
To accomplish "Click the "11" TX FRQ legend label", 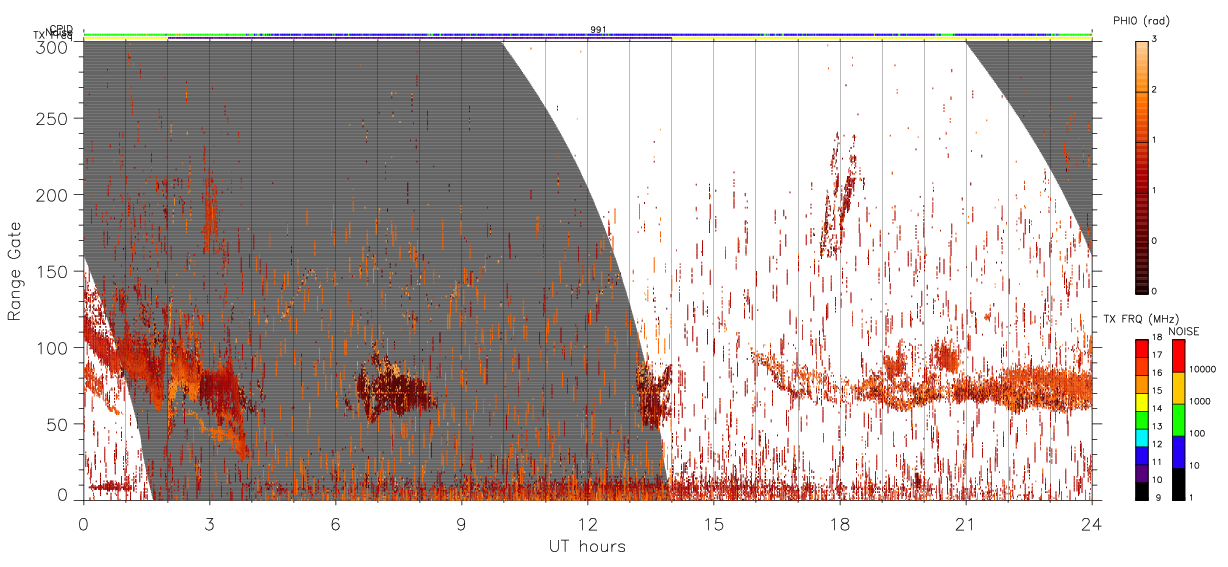I will click(1156, 462).
